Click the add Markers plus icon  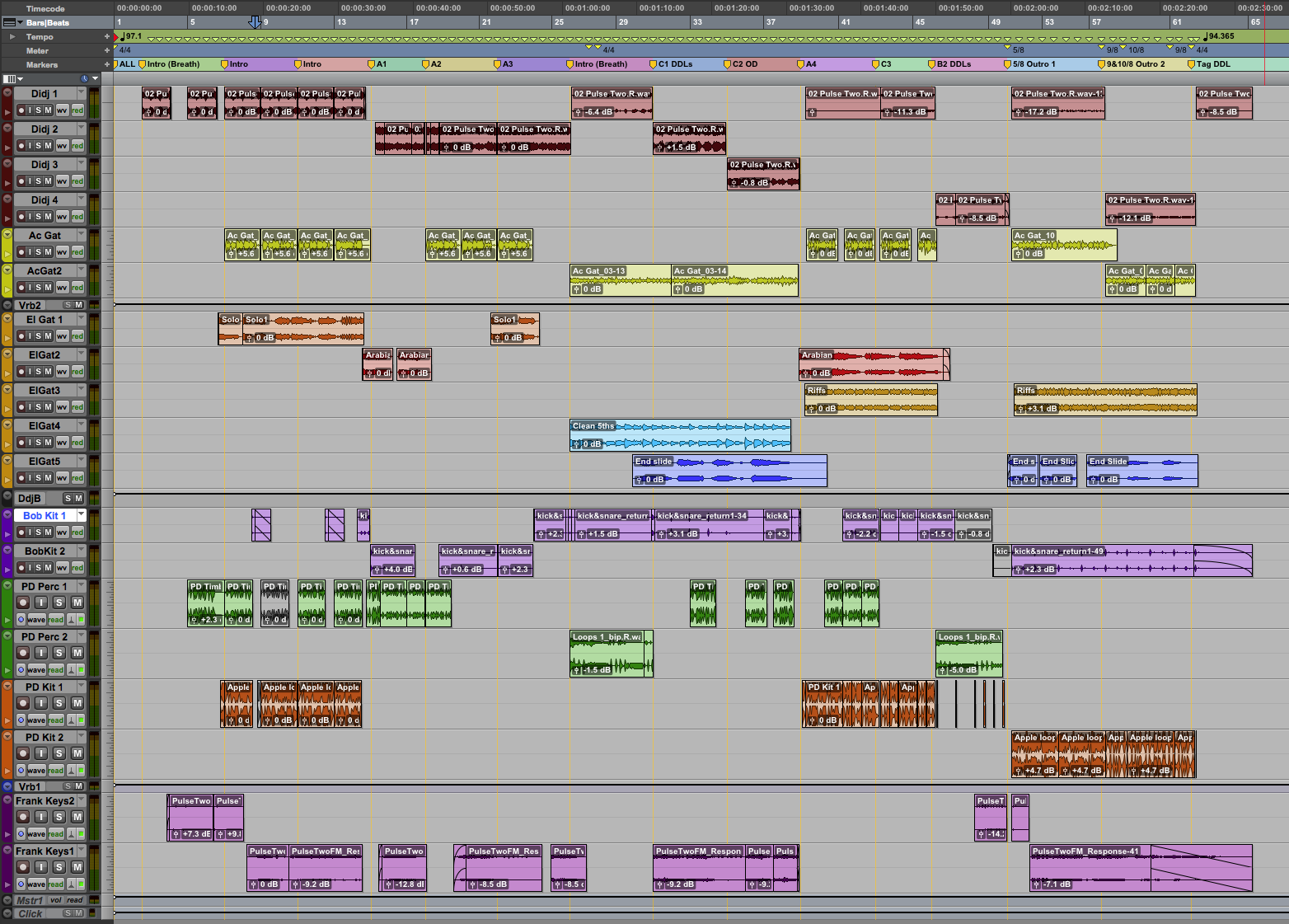click(106, 64)
